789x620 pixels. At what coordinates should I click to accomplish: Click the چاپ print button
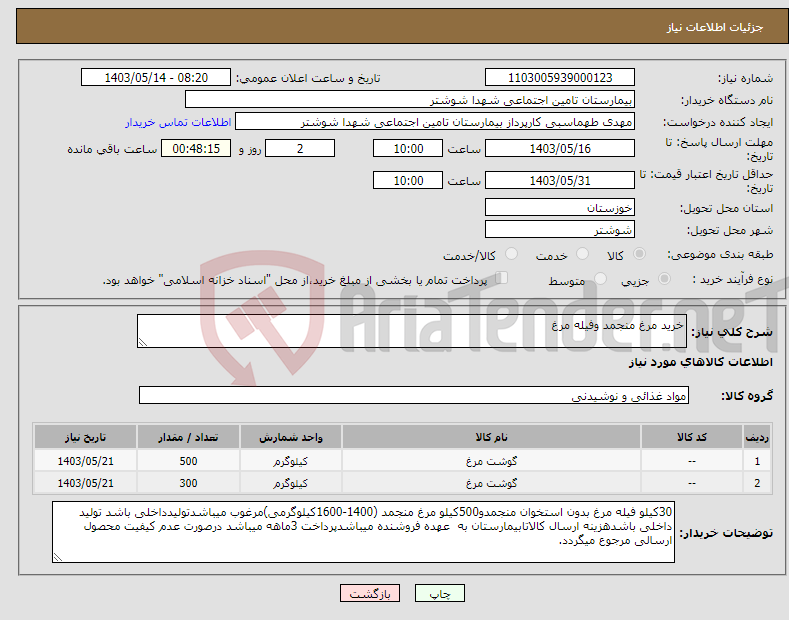click(x=440, y=594)
